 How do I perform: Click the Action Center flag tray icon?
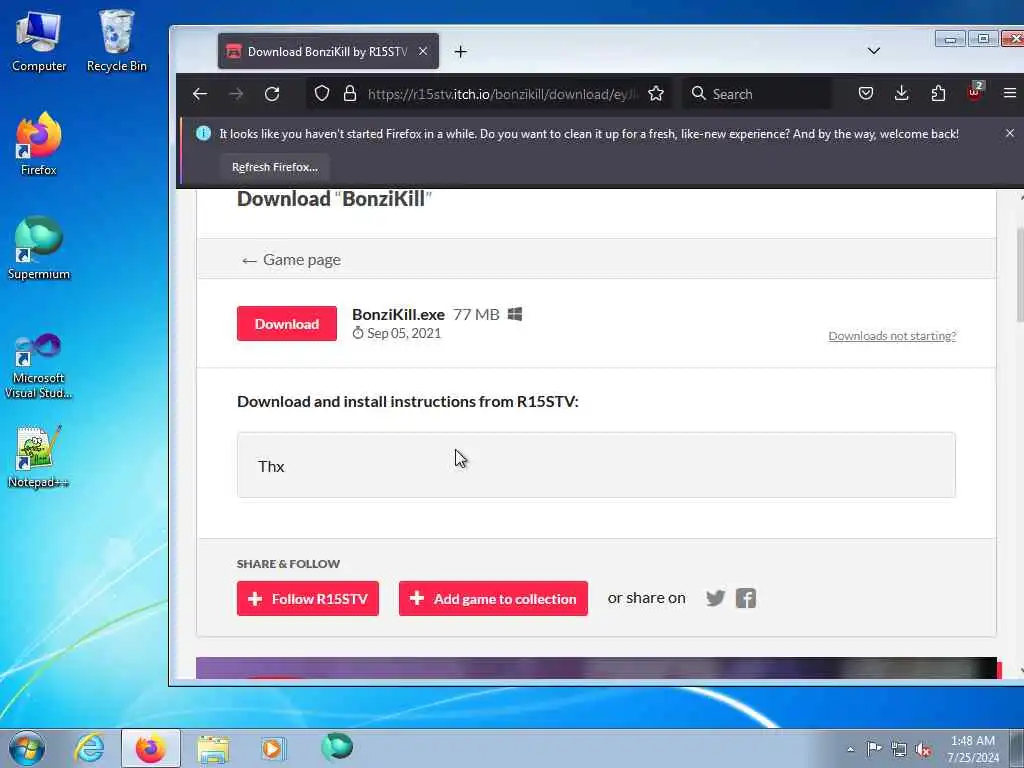pos(874,749)
